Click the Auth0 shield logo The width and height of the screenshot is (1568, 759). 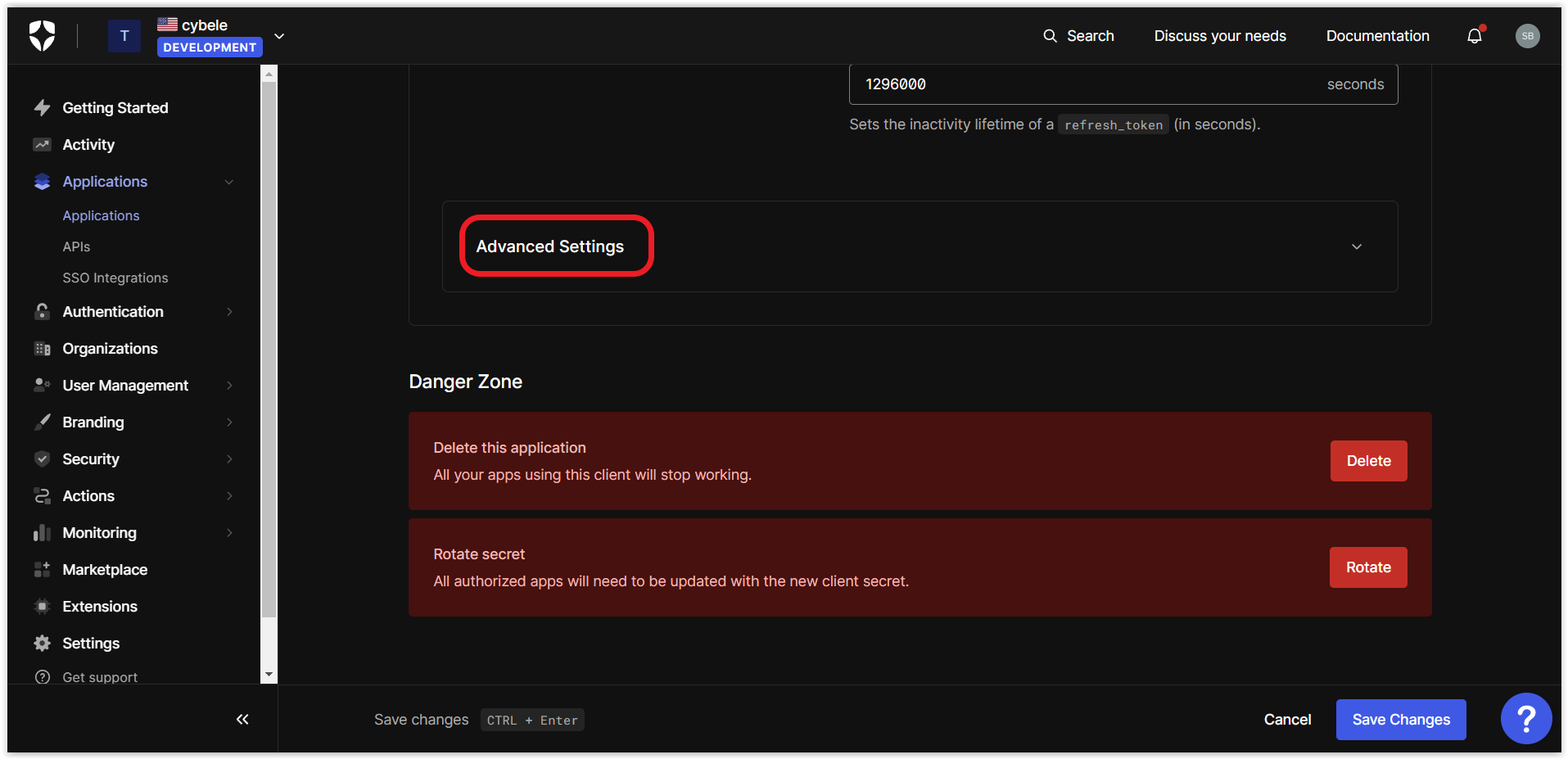tap(42, 36)
